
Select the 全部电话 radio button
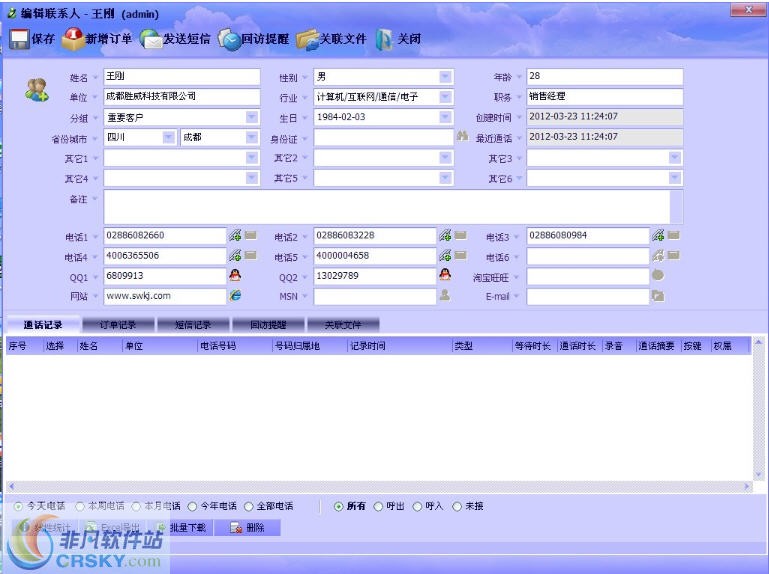[x=249, y=506]
